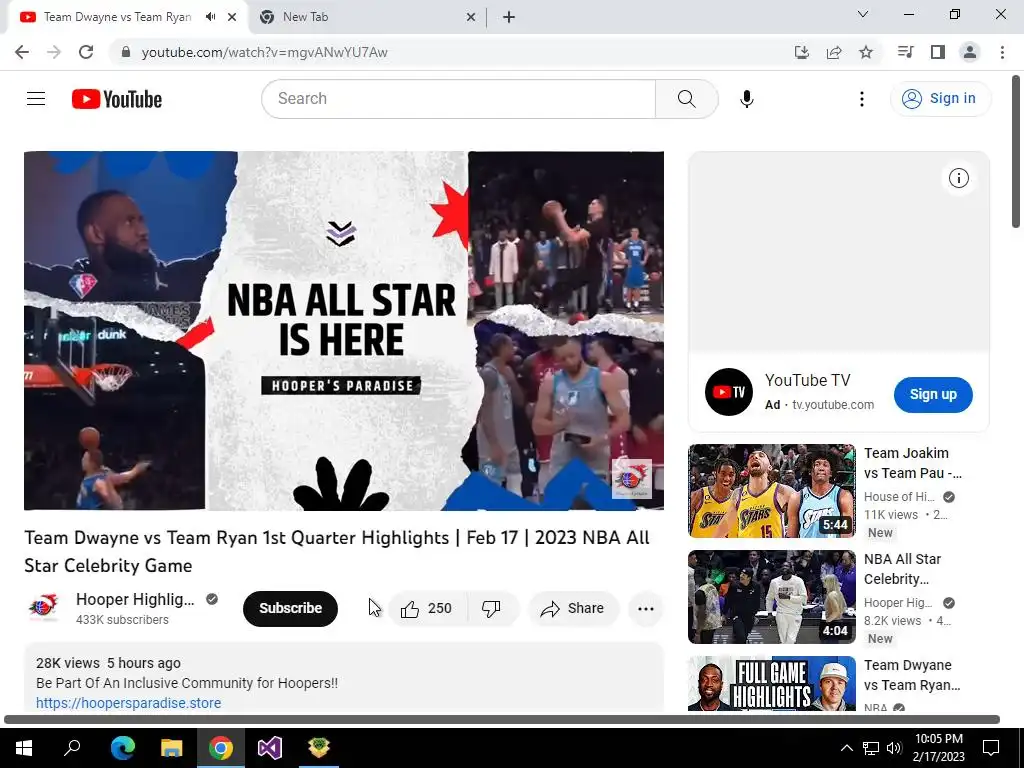Open the Chrome profile avatar
The width and height of the screenshot is (1024, 768).
(x=970, y=52)
